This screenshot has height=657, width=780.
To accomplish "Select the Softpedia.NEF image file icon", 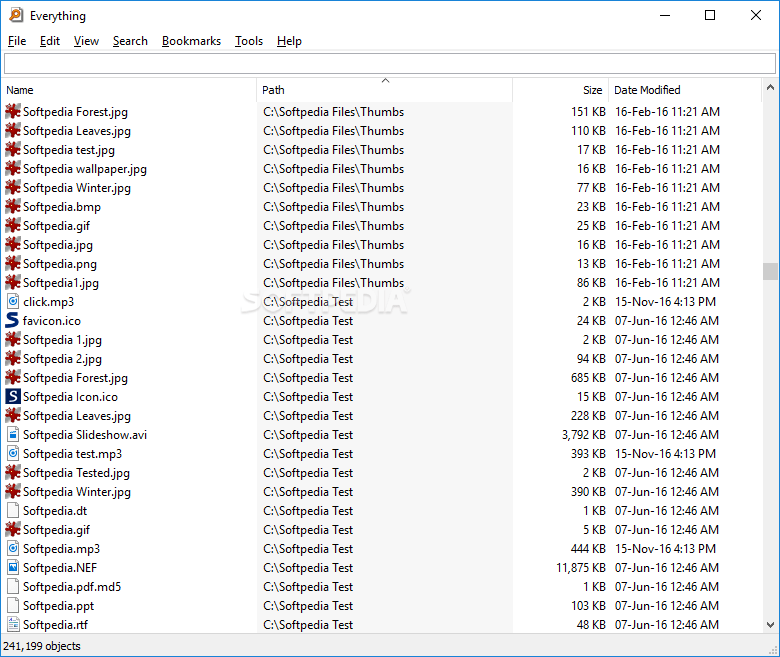I will point(13,568).
